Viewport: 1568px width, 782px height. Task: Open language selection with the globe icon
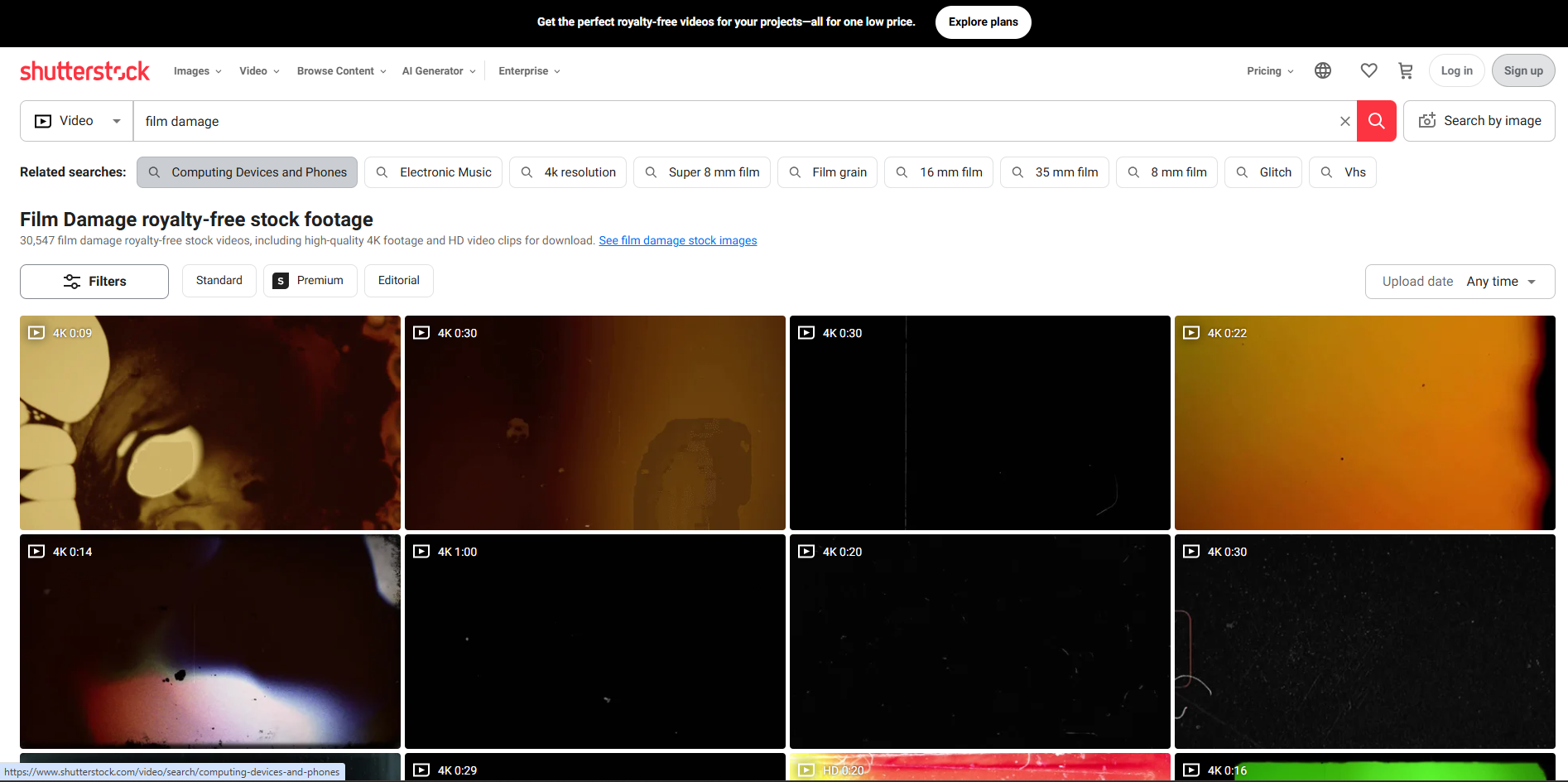coord(1322,70)
